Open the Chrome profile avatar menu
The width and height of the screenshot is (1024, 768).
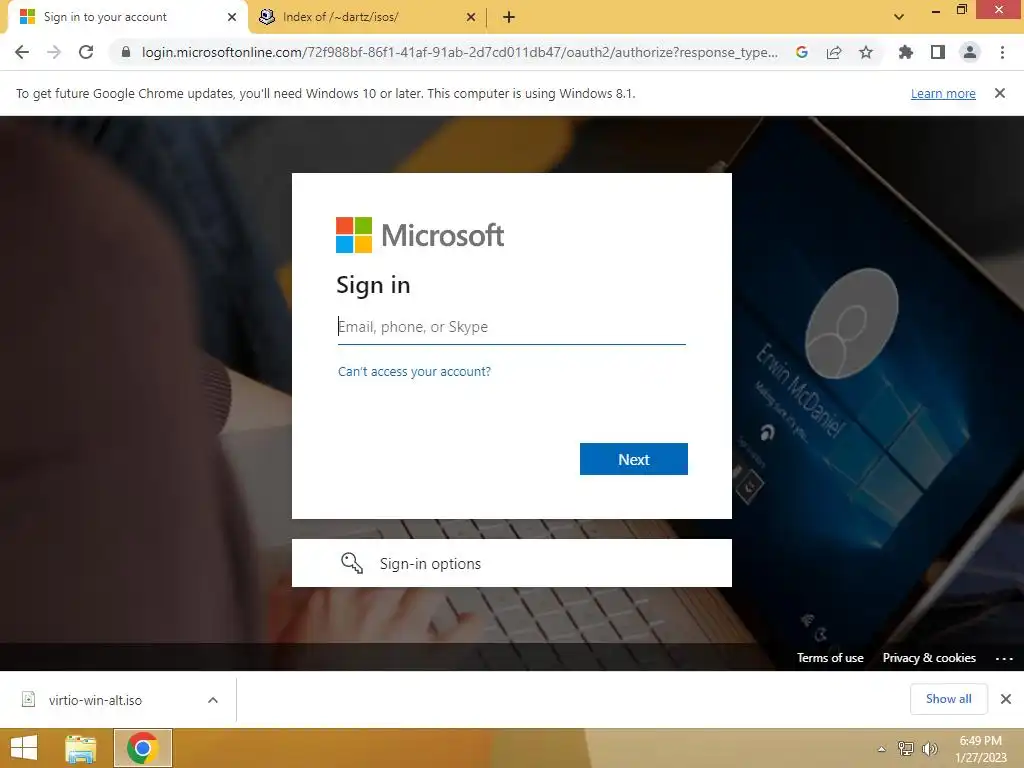[970, 52]
